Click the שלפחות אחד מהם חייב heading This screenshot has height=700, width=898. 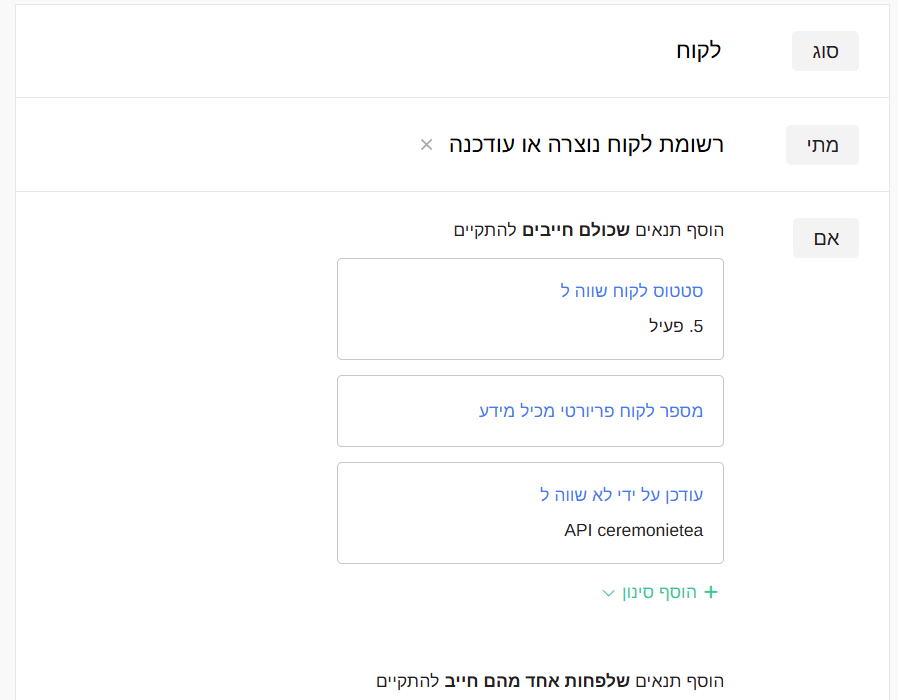point(550,681)
